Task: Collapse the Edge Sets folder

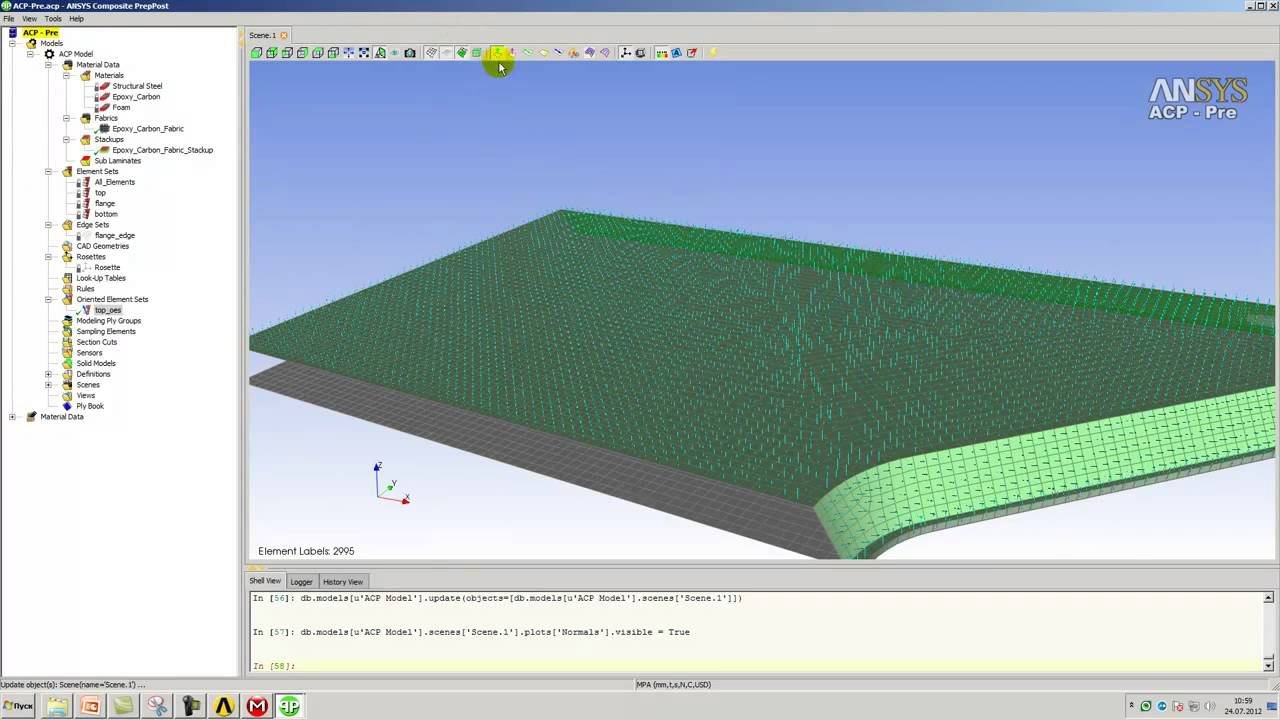Action: coord(48,225)
